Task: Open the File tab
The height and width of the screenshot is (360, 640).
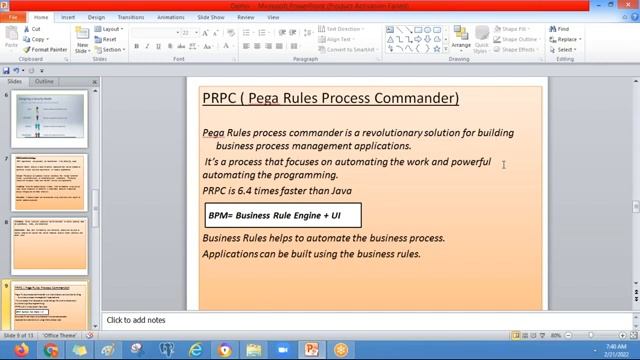Action: pos(13,18)
